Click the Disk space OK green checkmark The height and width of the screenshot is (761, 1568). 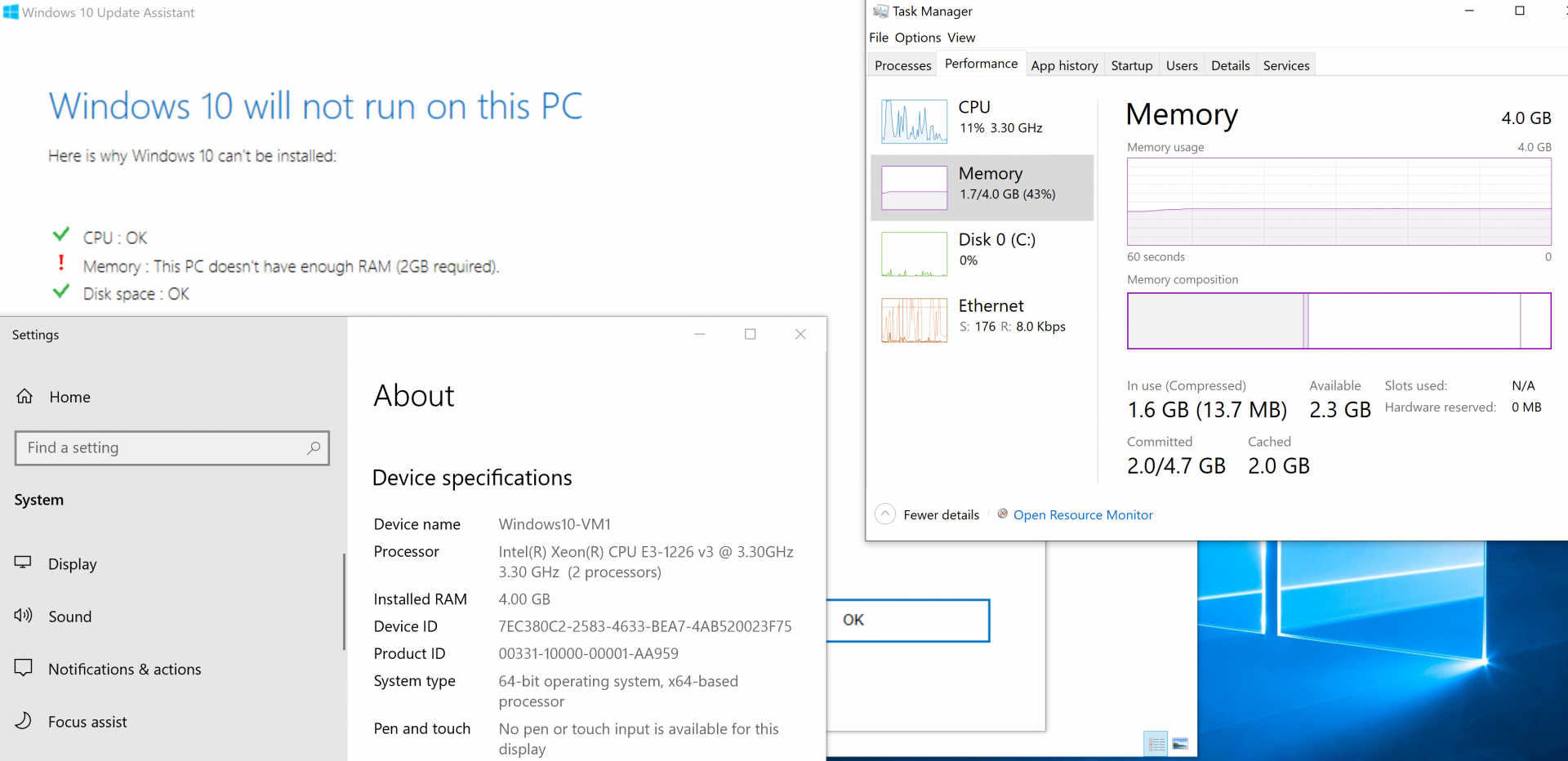click(x=61, y=291)
